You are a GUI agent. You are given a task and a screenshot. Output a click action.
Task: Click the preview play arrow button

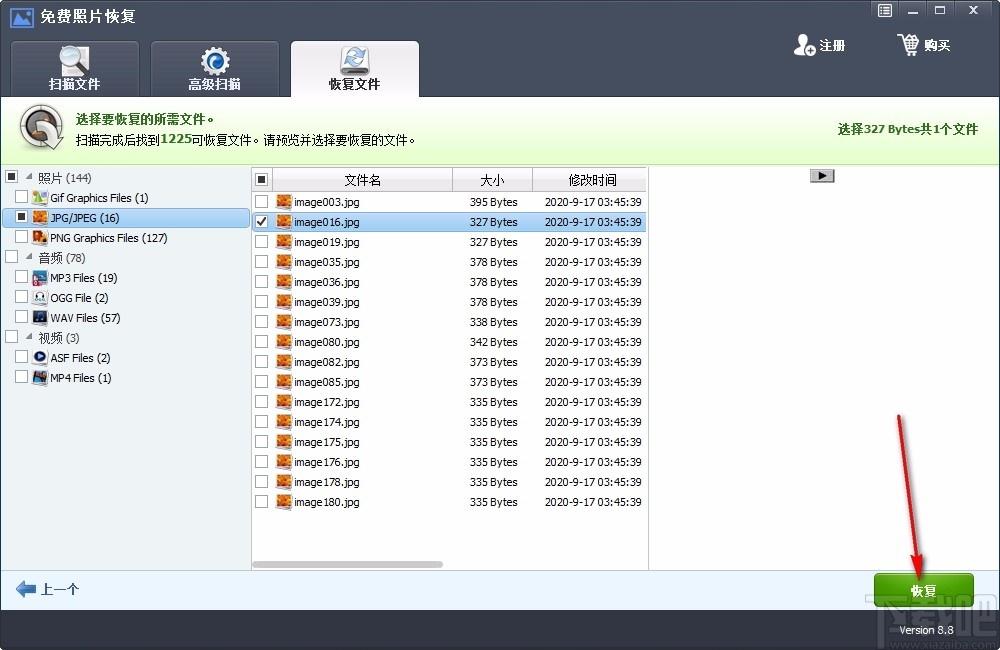822,175
